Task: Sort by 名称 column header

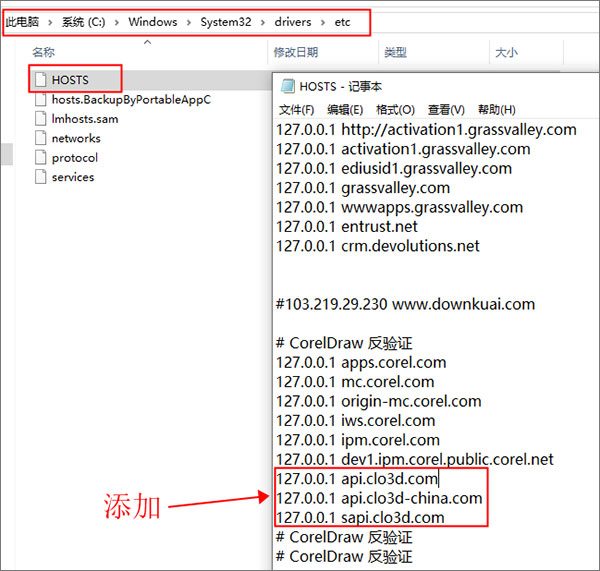Action: [43, 52]
